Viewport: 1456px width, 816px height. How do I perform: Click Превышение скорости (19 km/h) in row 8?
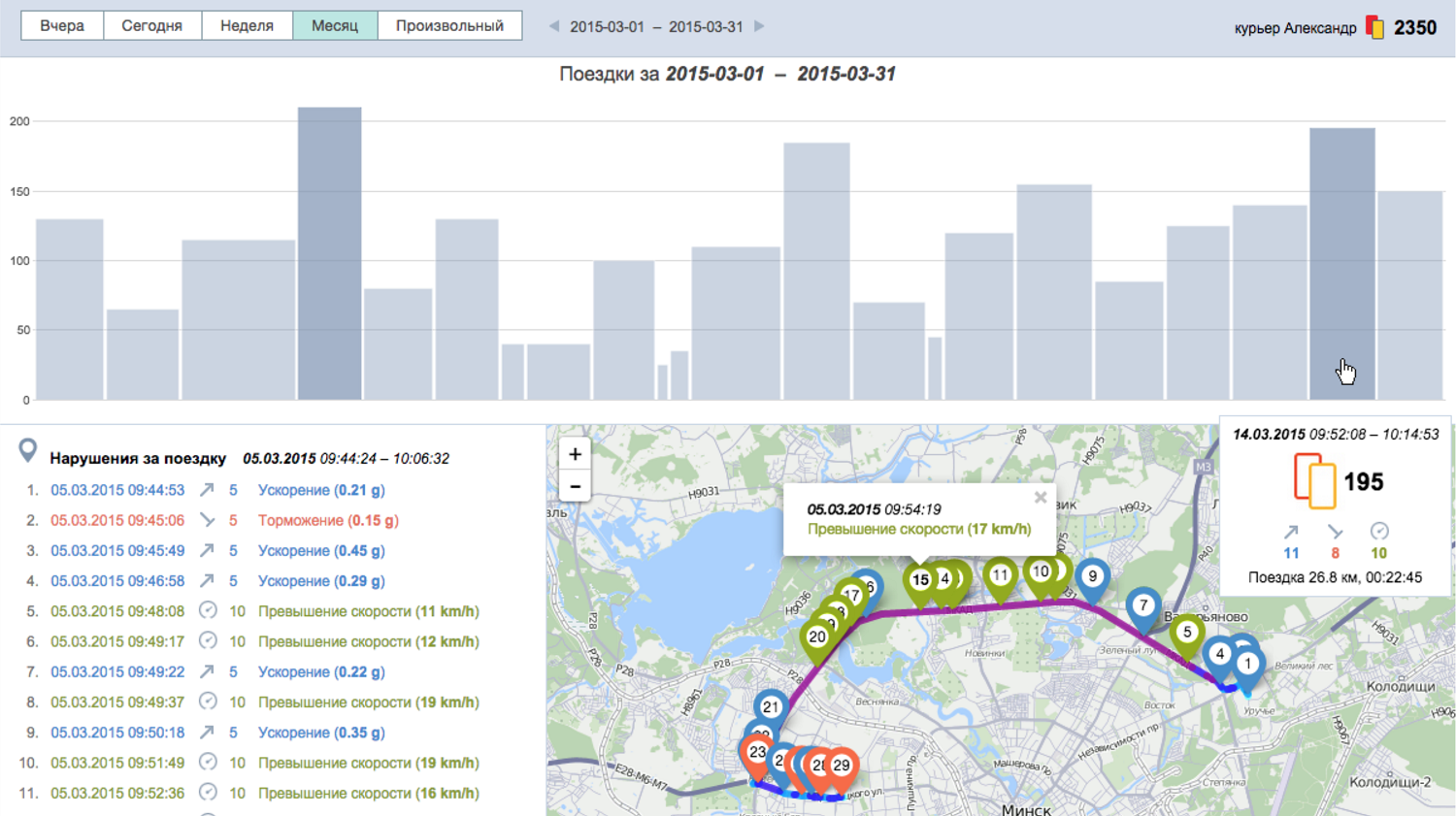tap(369, 702)
